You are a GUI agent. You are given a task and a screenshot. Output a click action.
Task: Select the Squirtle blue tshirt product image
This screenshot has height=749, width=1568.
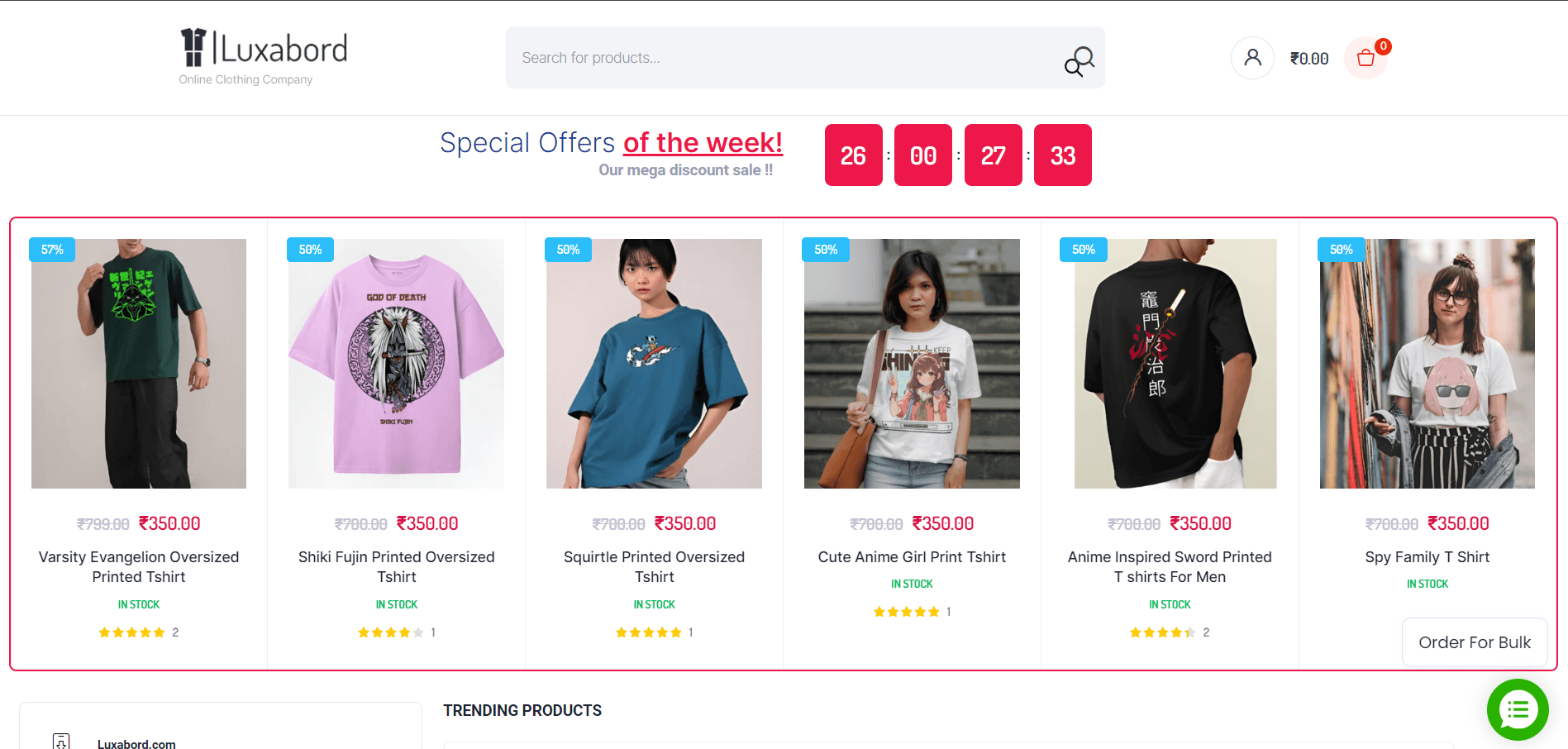click(x=654, y=364)
